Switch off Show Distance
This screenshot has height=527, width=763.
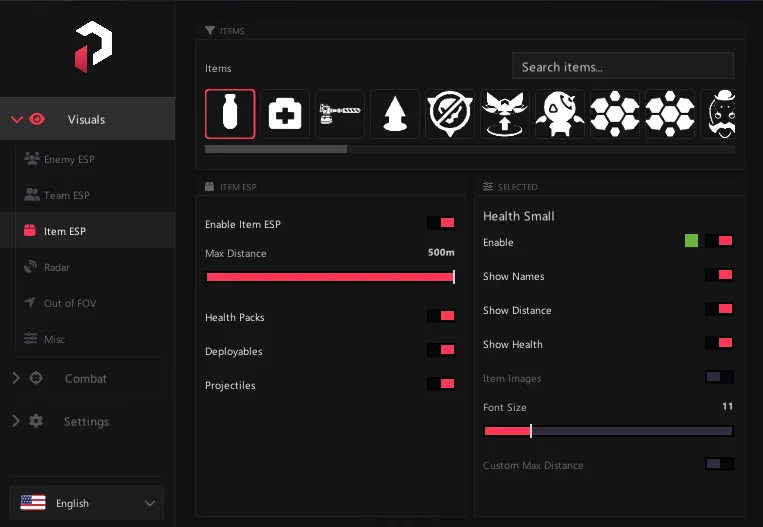tap(719, 309)
